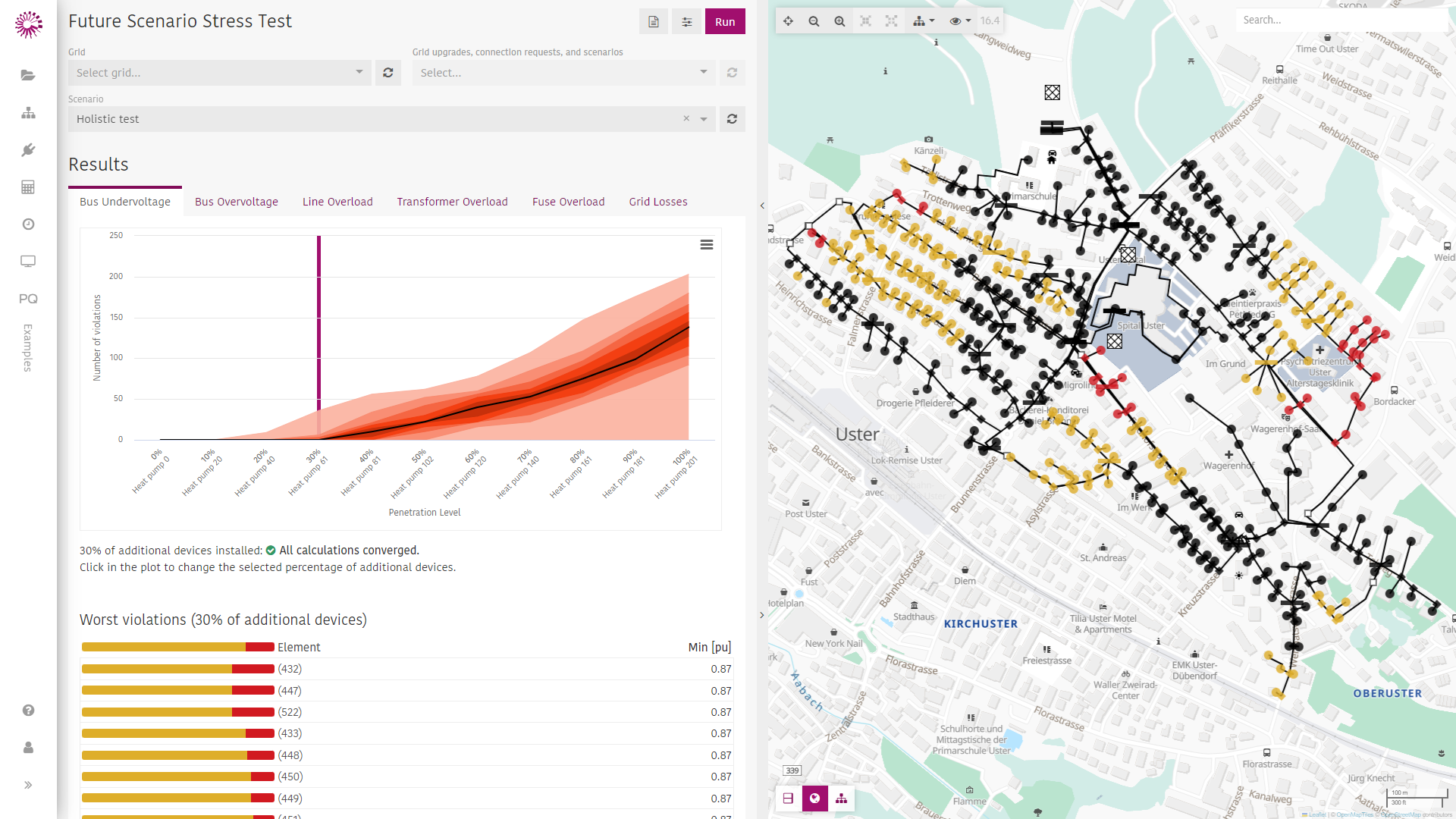Switch to Line Overload tab

click(x=337, y=202)
